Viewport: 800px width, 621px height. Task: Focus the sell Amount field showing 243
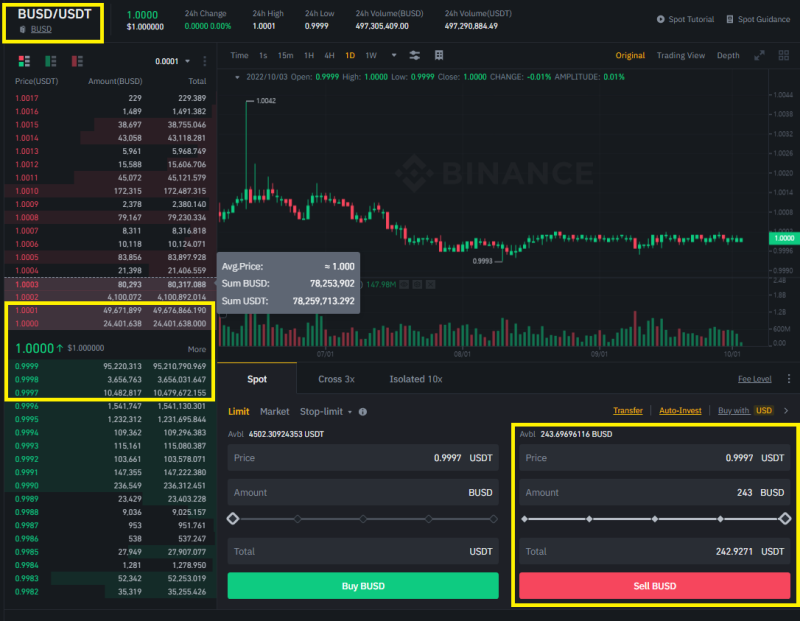[x=655, y=492]
